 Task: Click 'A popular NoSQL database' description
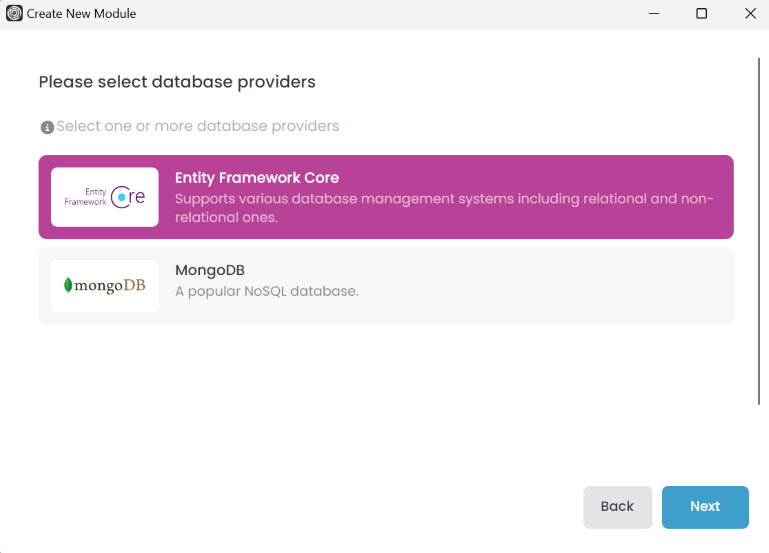(266, 292)
